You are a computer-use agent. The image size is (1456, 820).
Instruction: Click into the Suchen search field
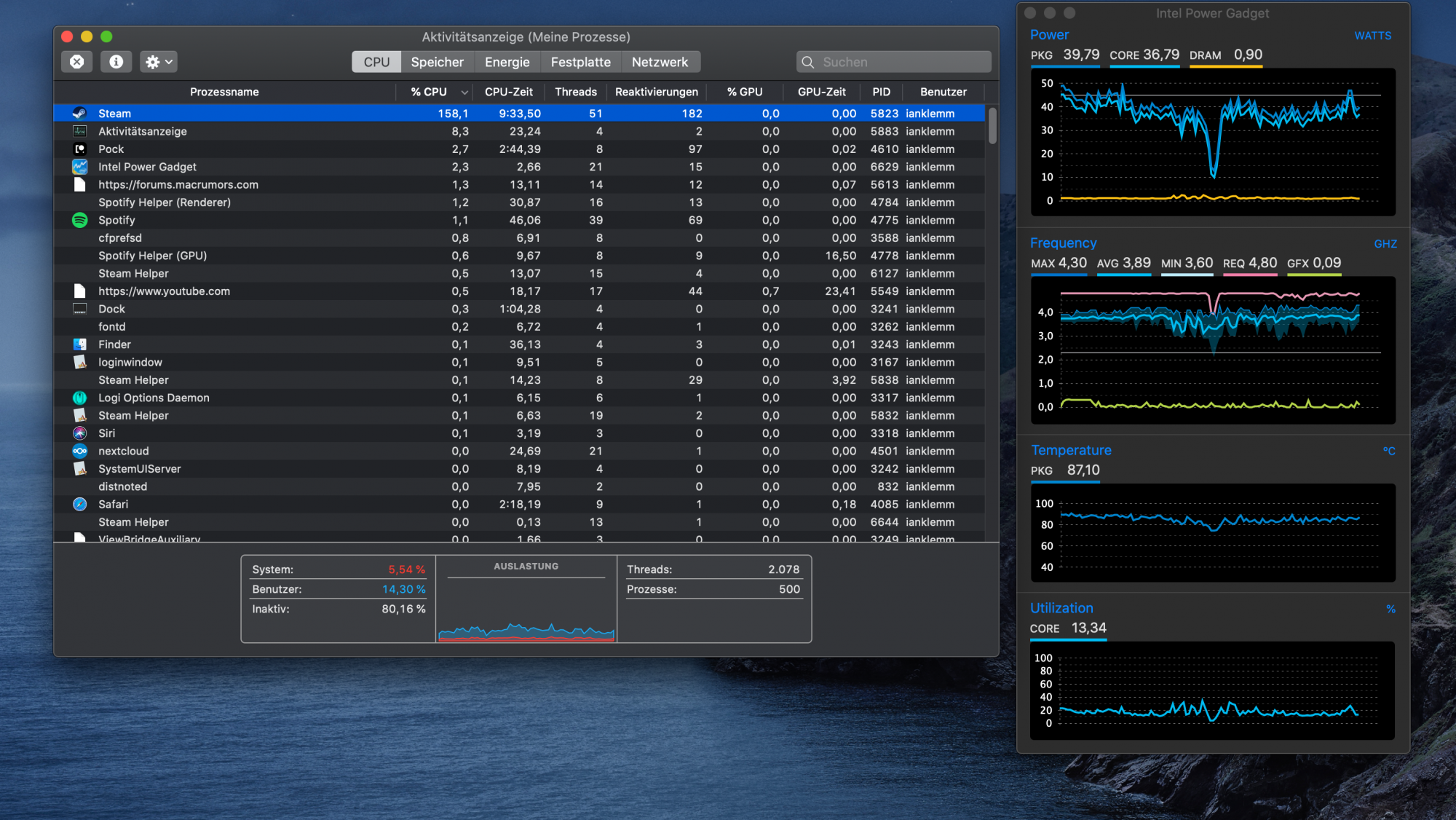pos(894,62)
